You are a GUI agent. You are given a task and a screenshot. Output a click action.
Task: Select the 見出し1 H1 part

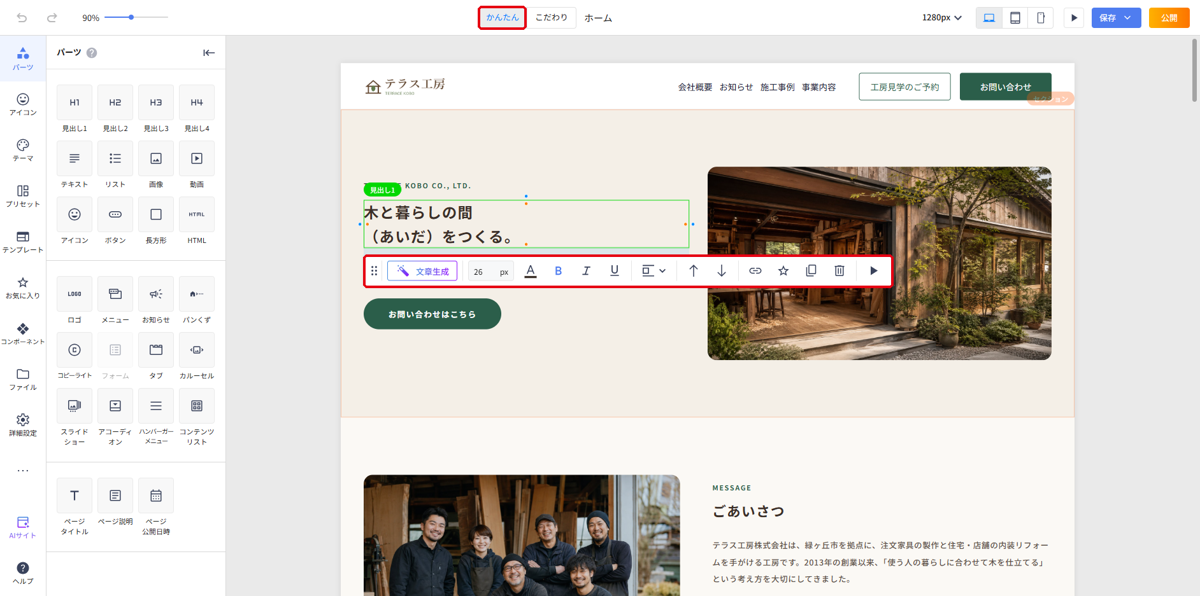tap(74, 109)
